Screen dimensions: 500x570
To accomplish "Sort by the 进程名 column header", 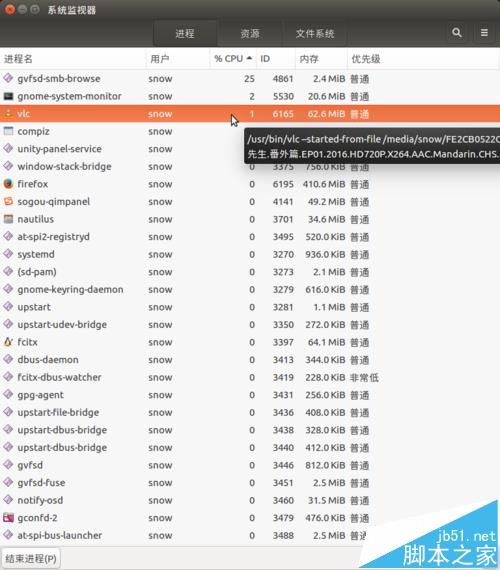I will point(73,59).
